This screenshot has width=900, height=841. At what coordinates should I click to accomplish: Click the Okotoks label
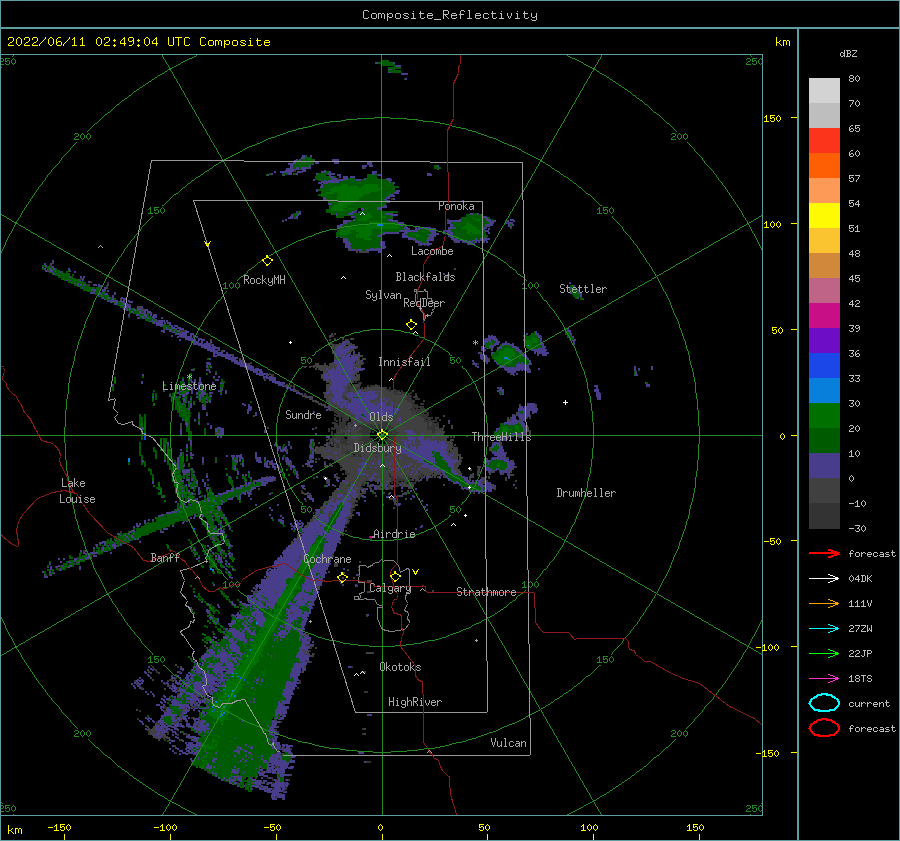click(400, 667)
